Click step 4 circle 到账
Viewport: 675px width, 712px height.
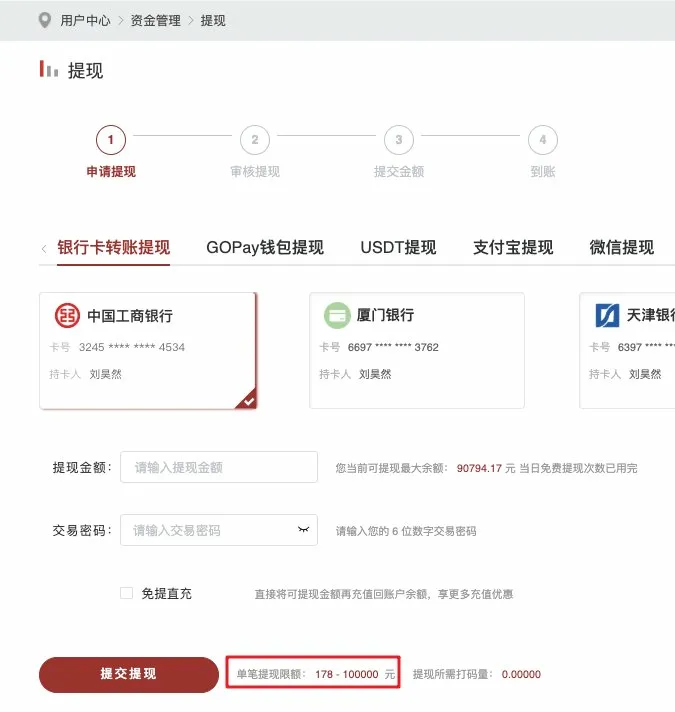coord(542,139)
